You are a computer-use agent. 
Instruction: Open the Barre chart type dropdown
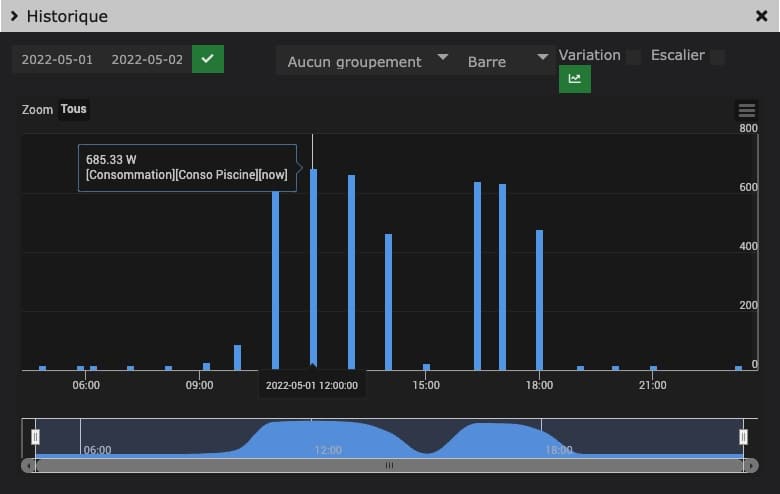tap(506, 61)
